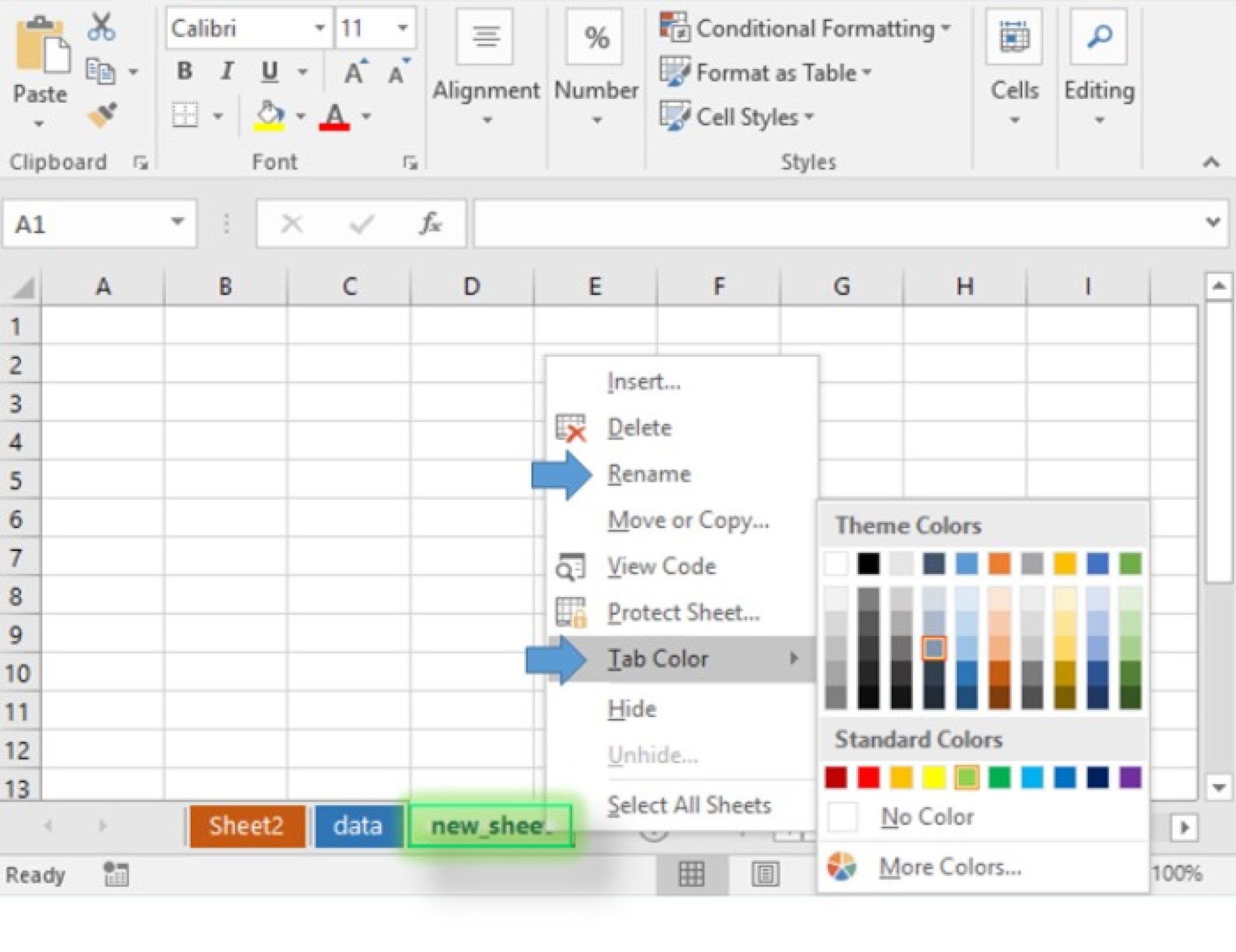Open the Tab Color submenu arrow
Viewport: 1236px width, 952px height.
click(795, 659)
